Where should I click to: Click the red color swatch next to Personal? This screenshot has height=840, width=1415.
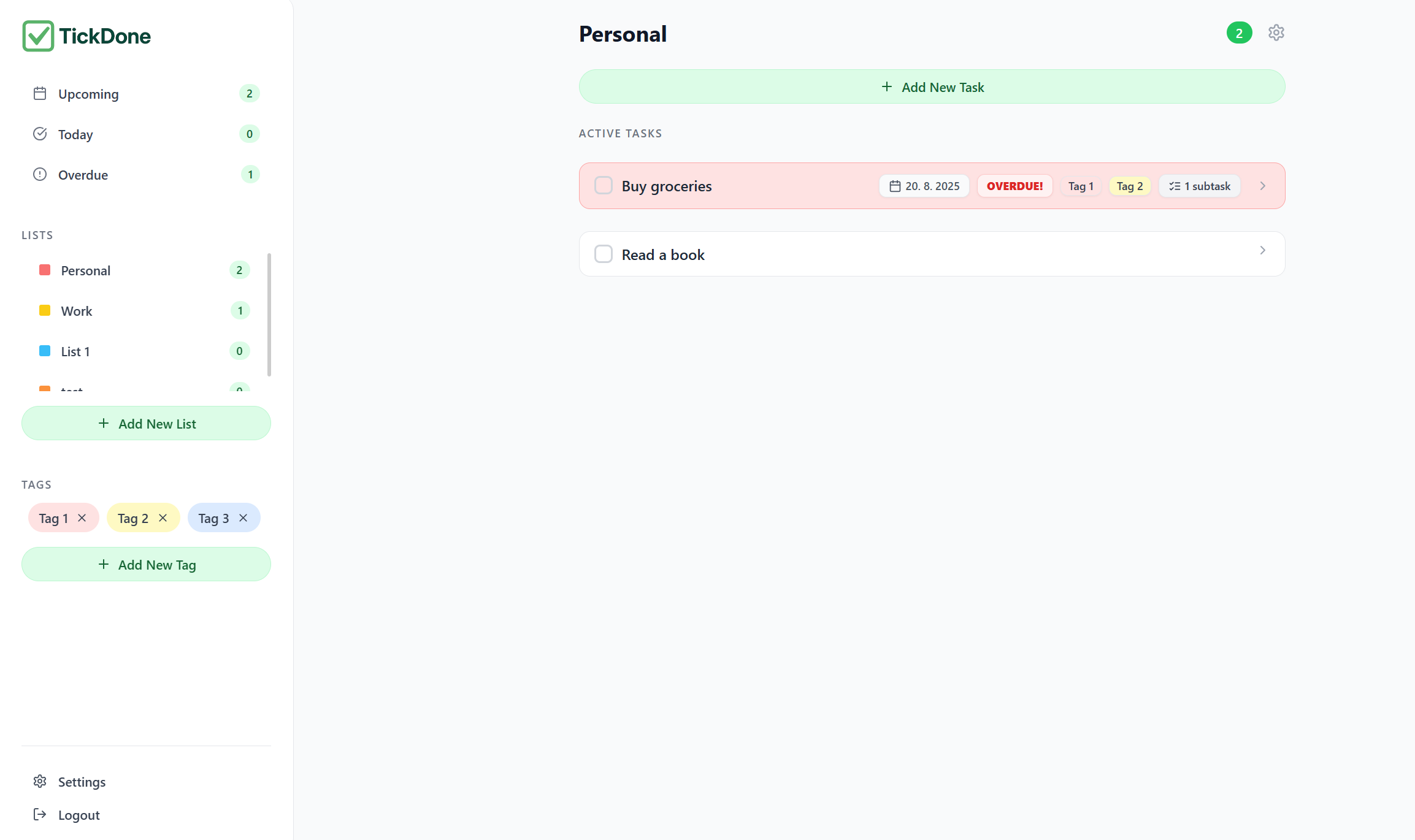(x=44, y=270)
